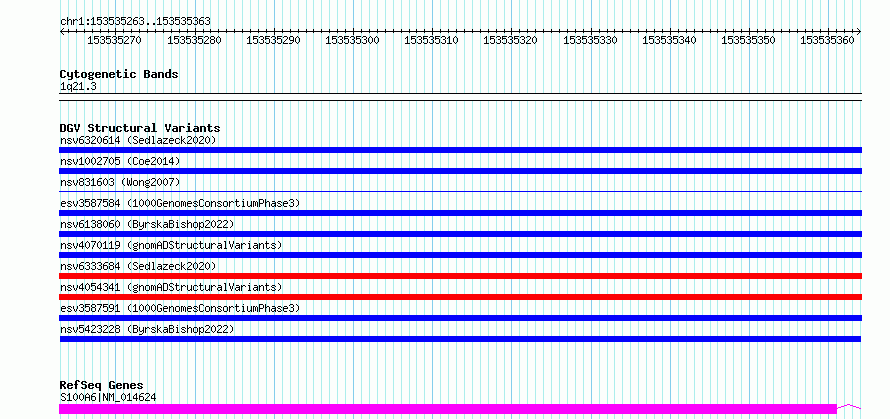Image resolution: width=890 pixels, height=419 pixels.
Task: Select variant label esv3587584 (1000GenomesConsortiumPhase3)
Action: [180, 203]
